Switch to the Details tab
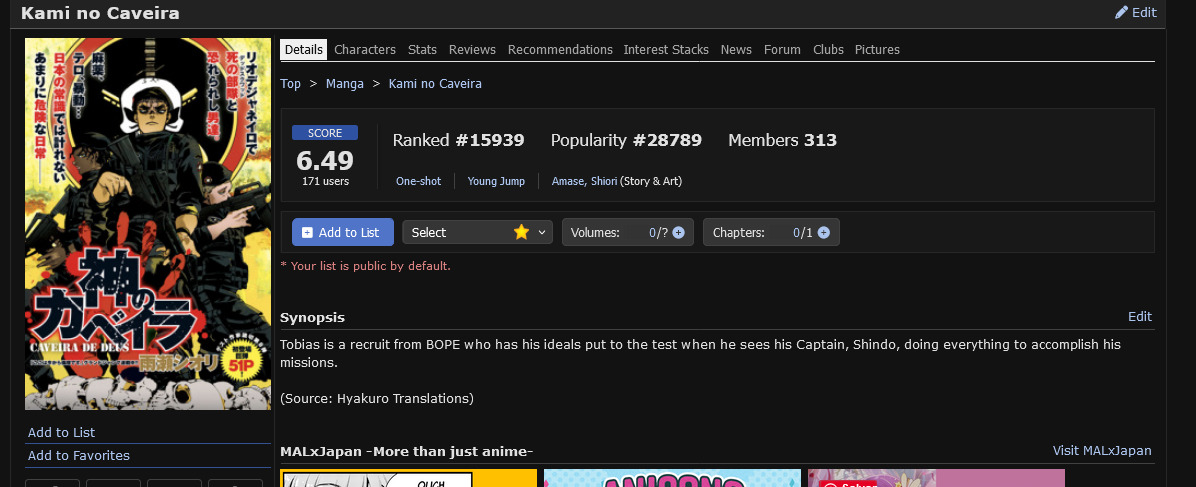The height and width of the screenshot is (487, 1196). [x=304, y=50]
